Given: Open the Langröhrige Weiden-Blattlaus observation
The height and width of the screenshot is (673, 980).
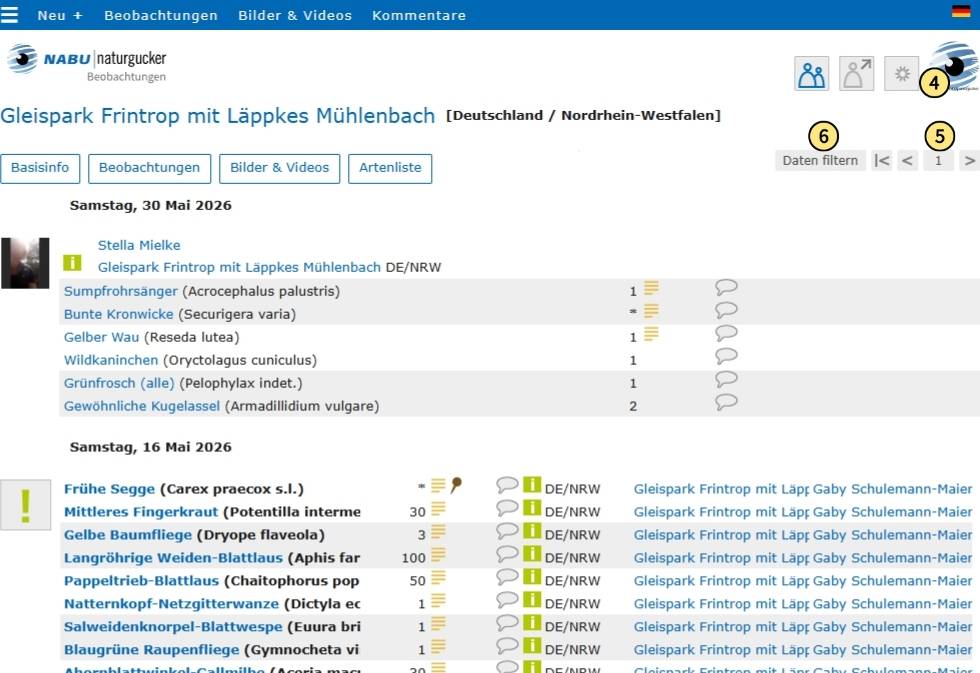Looking at the screenshot, I should (x=173, y=558).
